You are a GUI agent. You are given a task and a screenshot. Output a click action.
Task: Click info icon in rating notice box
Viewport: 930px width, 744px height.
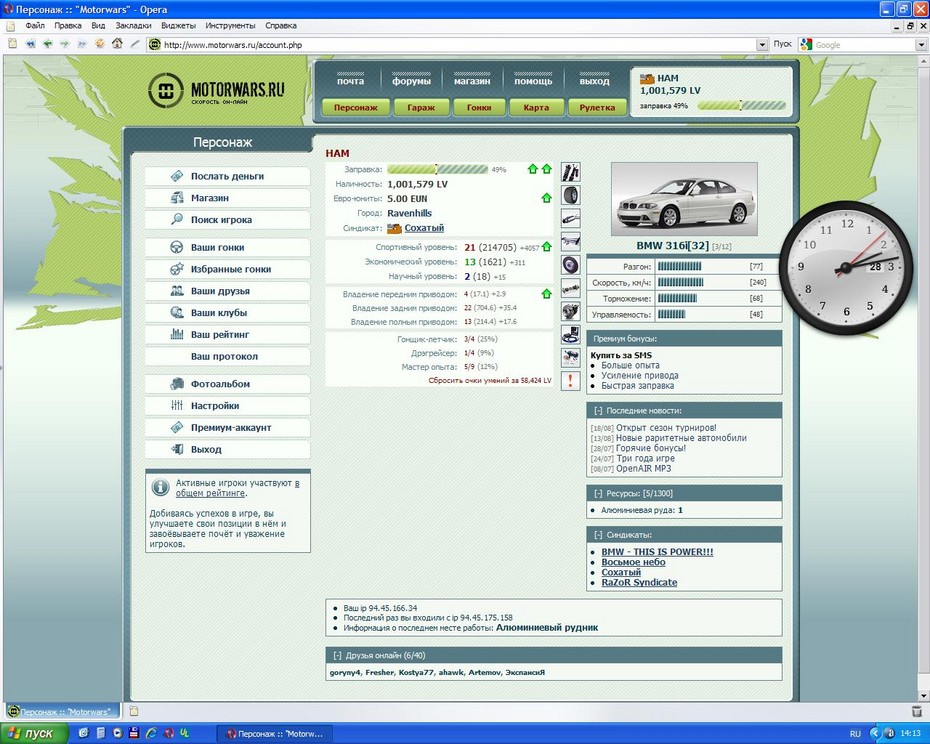(x=160, y=488)
